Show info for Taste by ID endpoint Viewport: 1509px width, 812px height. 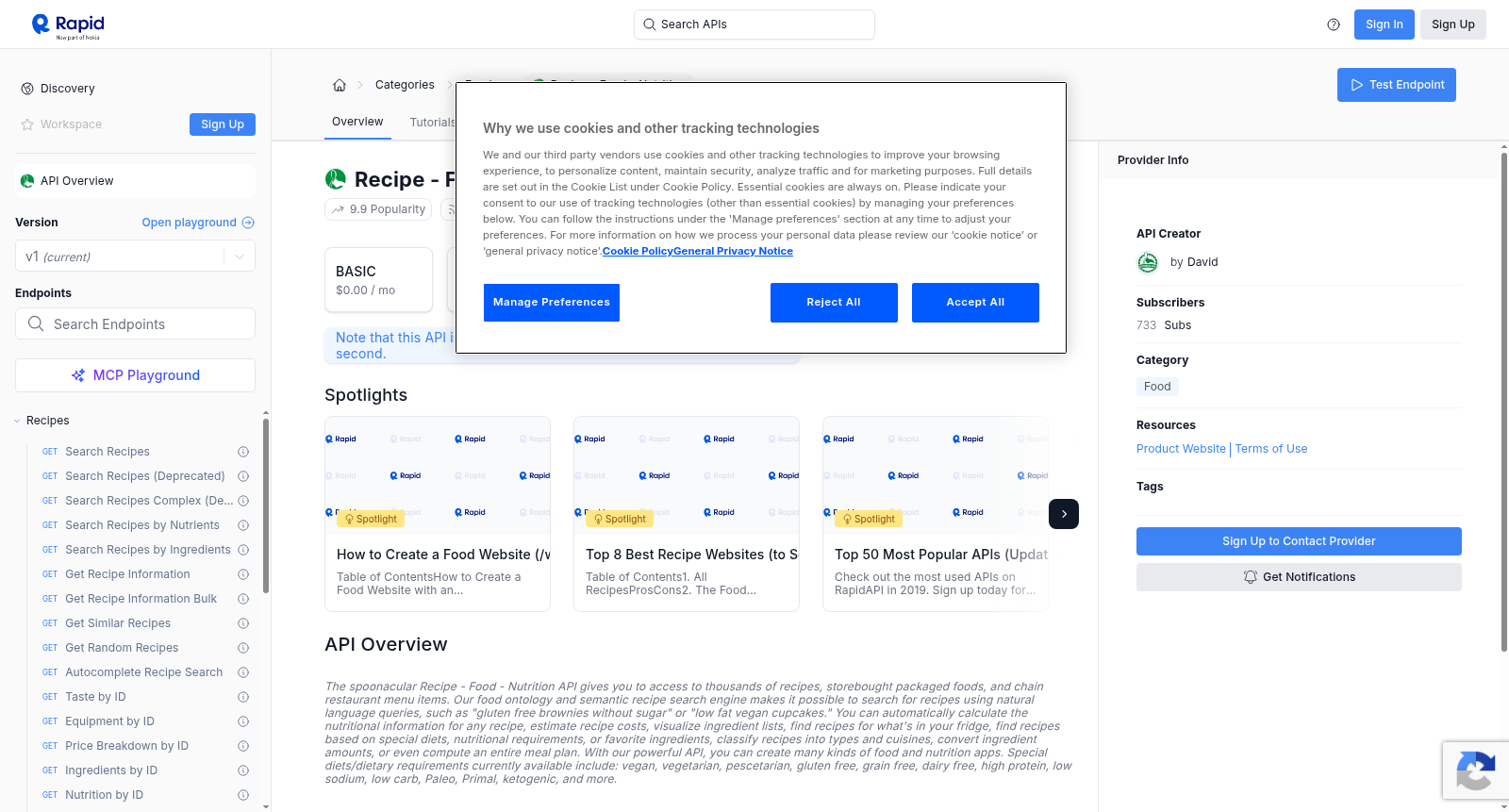(243, 697)
